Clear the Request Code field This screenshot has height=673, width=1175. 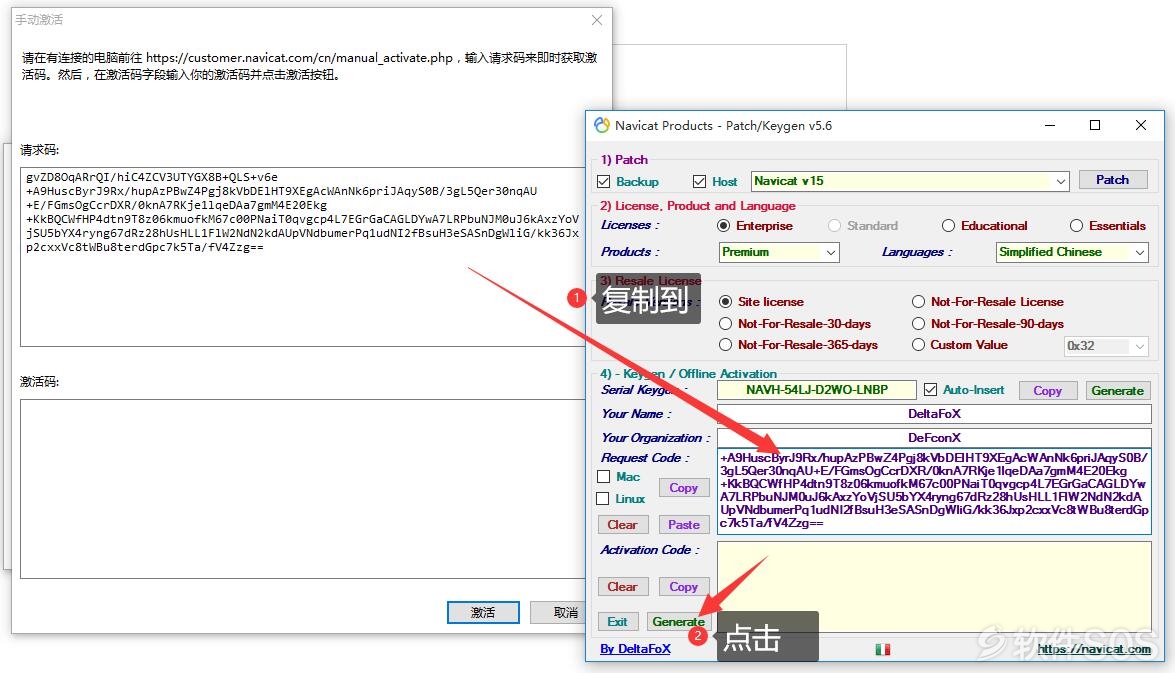click(622, 525)
